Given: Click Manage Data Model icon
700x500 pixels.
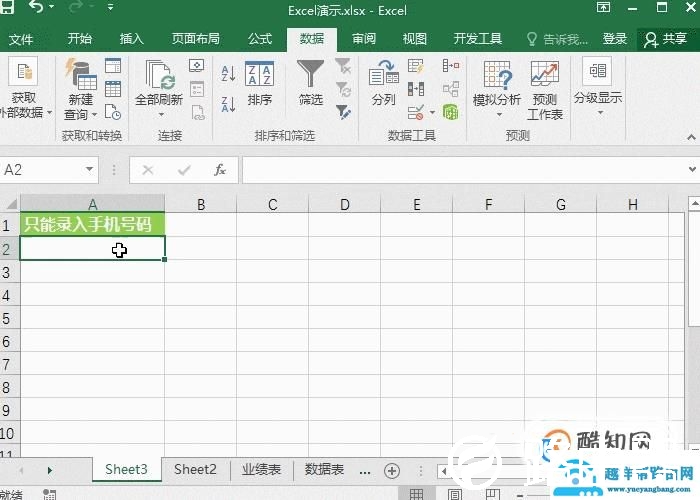Looking at the screenshot, I should pos(450,112).
